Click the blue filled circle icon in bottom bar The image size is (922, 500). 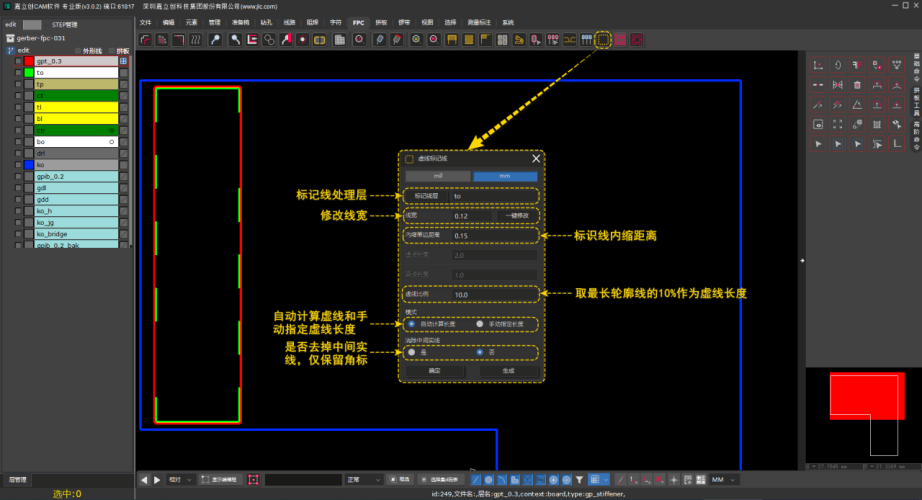click(x=489, y=480)
